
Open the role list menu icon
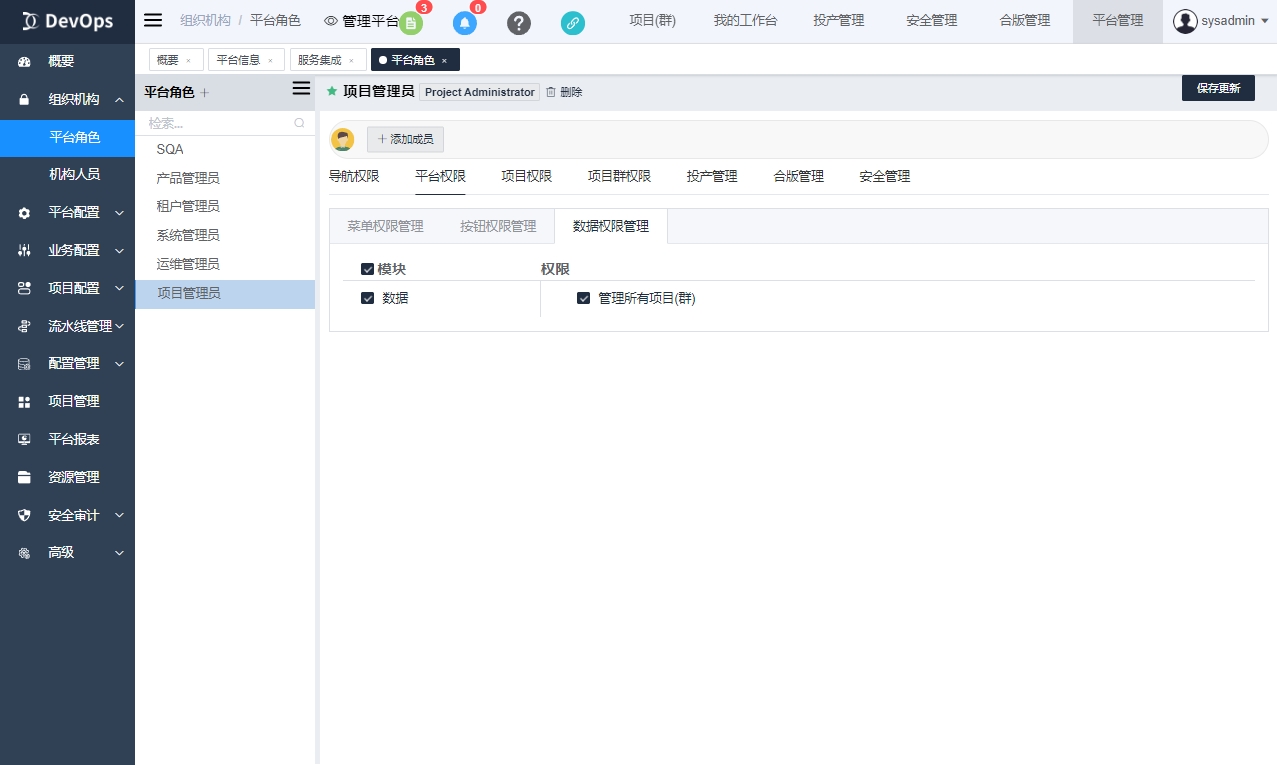[300, 89]
